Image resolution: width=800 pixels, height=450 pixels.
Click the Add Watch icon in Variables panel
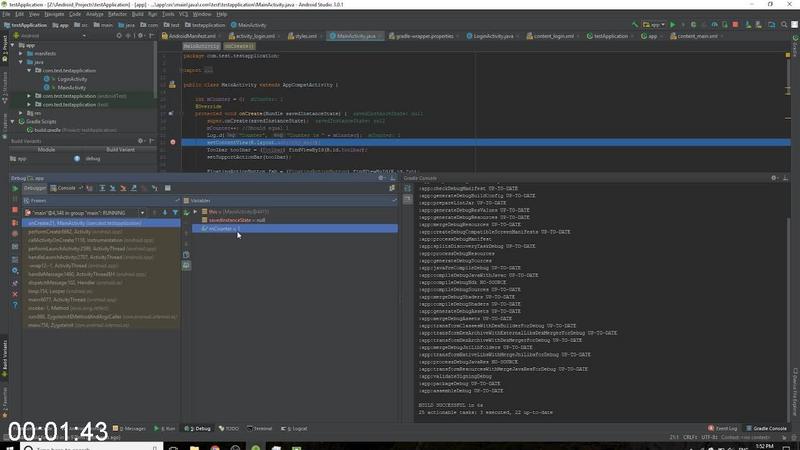coord(186,212)
